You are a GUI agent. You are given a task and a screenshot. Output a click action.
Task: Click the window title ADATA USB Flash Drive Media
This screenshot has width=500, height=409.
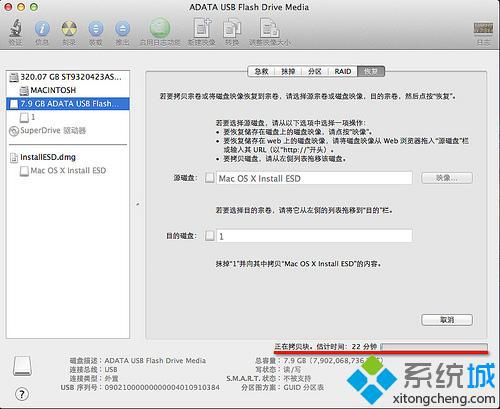pos(249,7)
